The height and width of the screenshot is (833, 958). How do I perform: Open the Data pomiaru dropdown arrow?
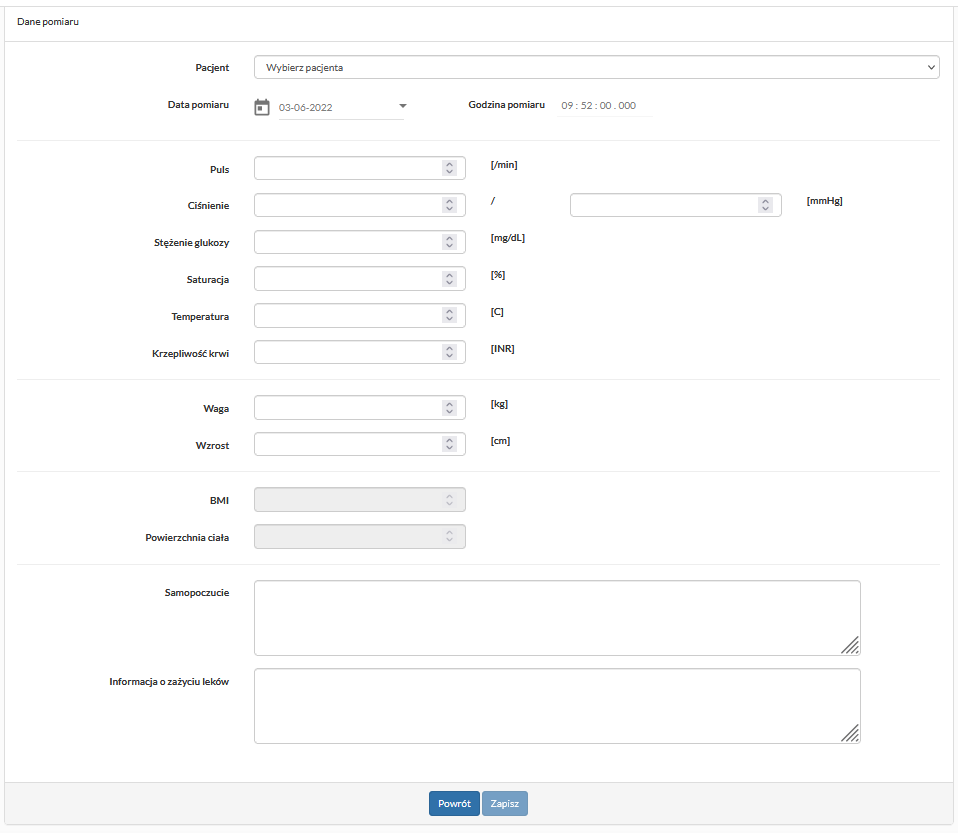click(x=403, y=106)
